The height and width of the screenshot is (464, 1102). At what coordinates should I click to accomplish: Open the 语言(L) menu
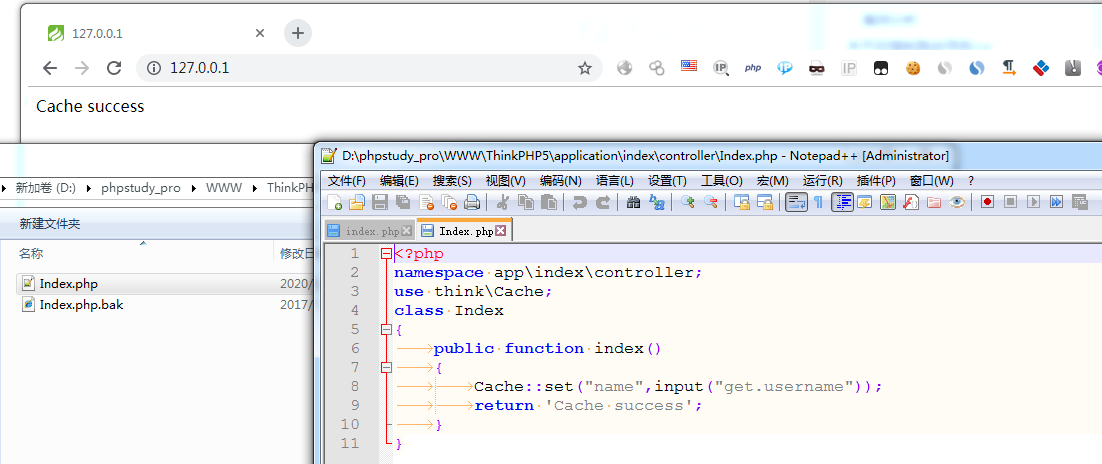(x=615, y=181)
